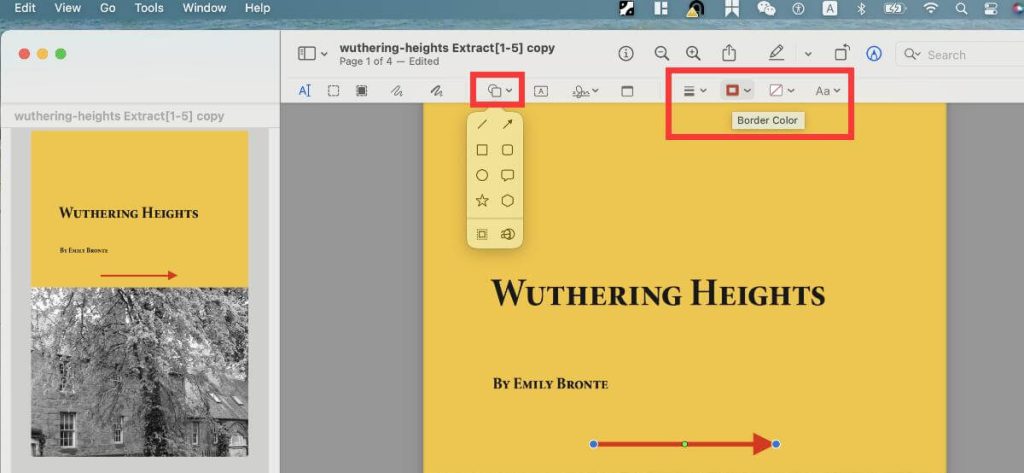Open the Sign signature dropdown
Image resolution: width=1024 pixels, height=473 pixels.
585,91
